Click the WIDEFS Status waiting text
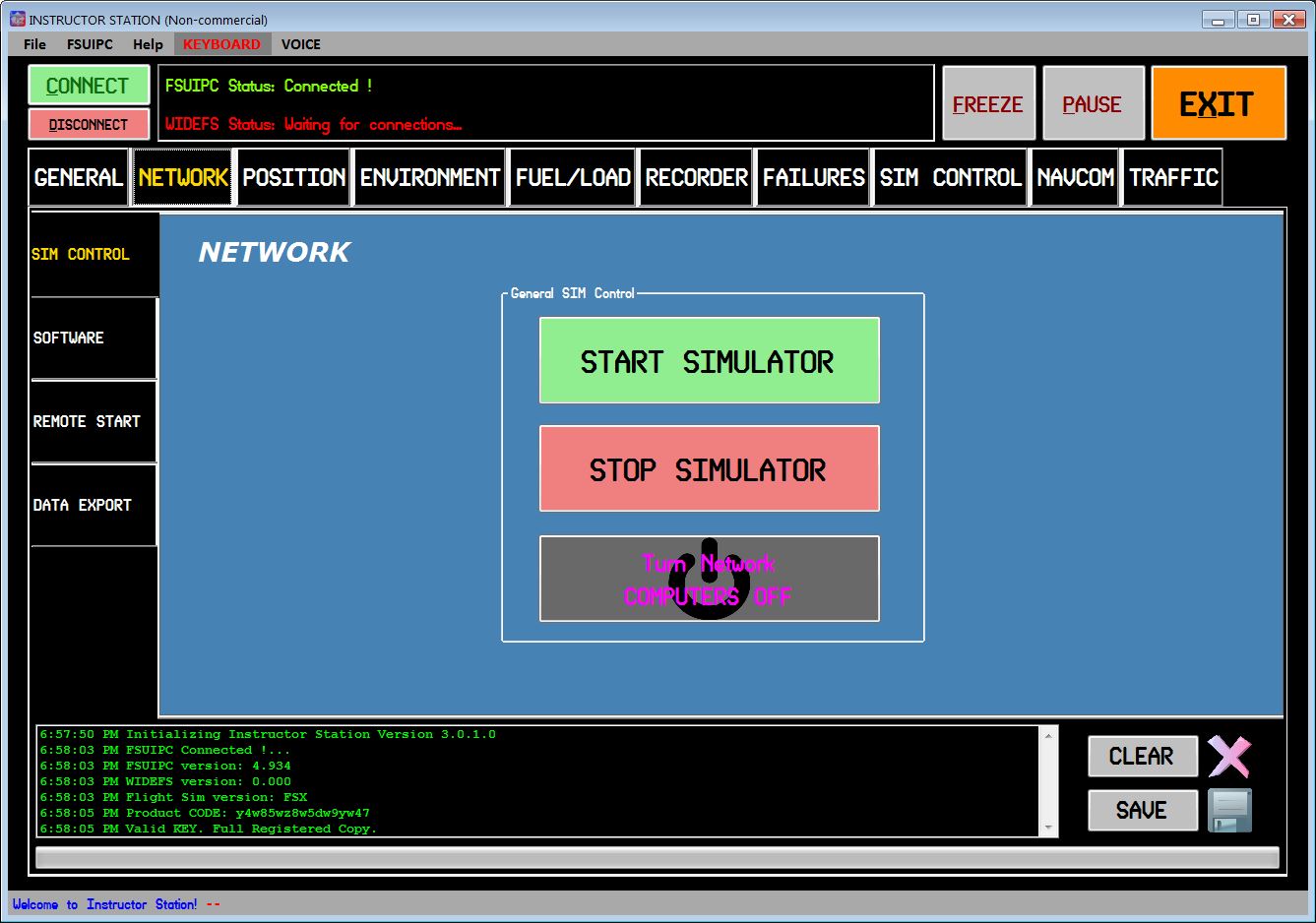The height and width of the screenshot is (923, 1316). [x=313, y=124]
